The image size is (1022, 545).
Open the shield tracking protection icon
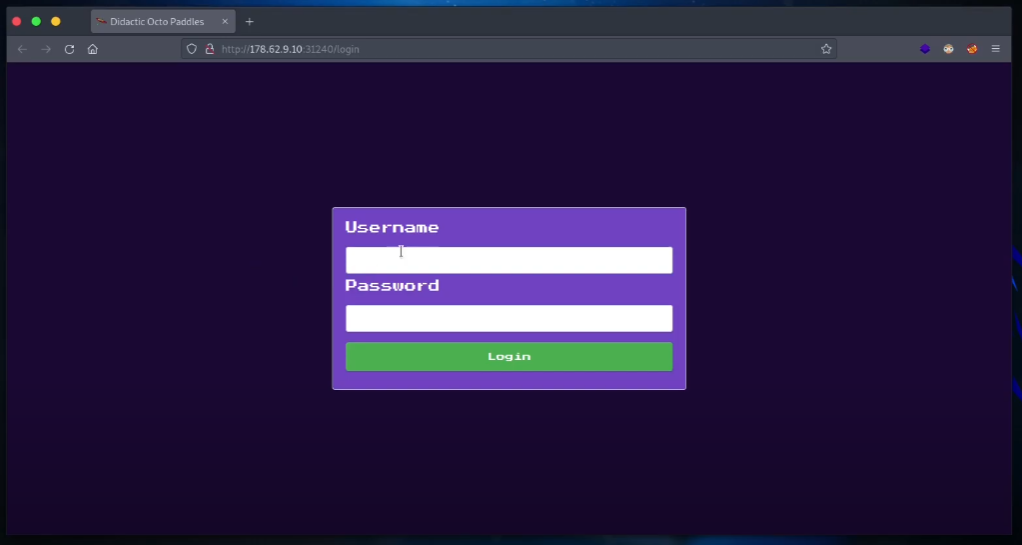(192, 49)
